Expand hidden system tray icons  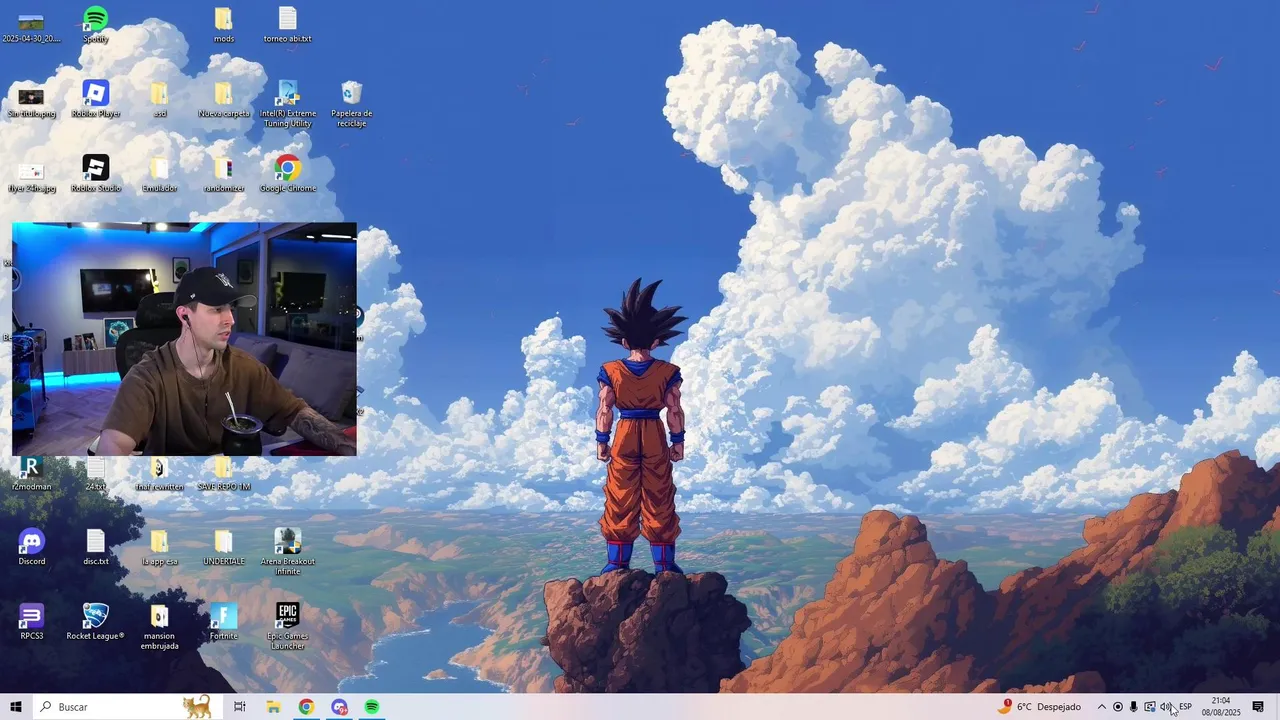click(1102, 707)
